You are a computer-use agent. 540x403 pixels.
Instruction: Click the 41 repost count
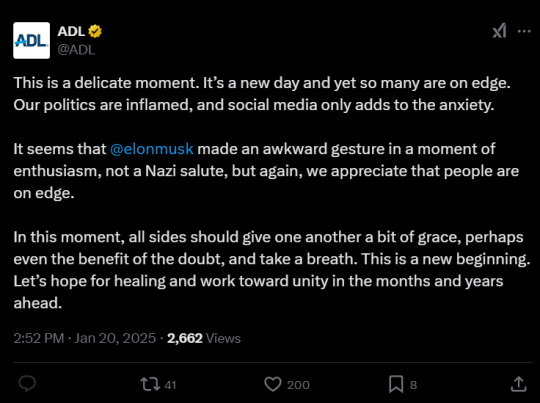(x=170, y=385)
